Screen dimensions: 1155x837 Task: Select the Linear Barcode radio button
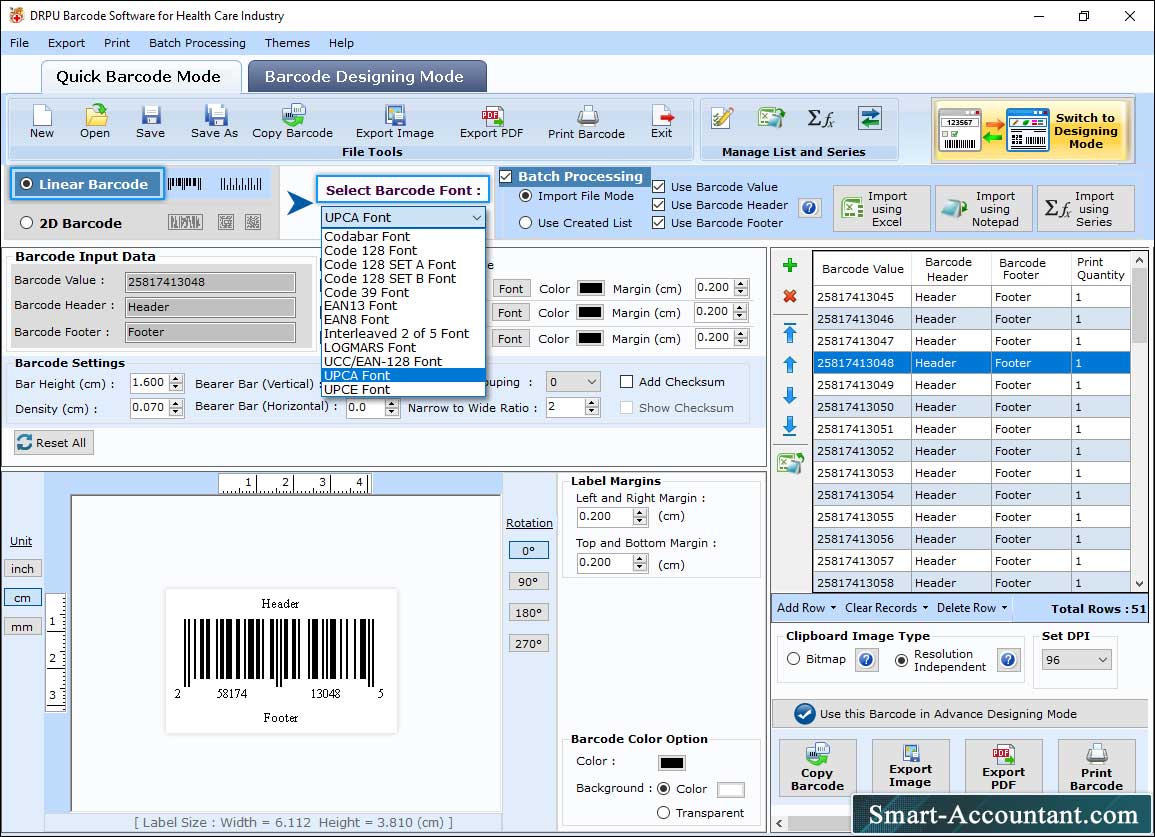coord(27,184)
